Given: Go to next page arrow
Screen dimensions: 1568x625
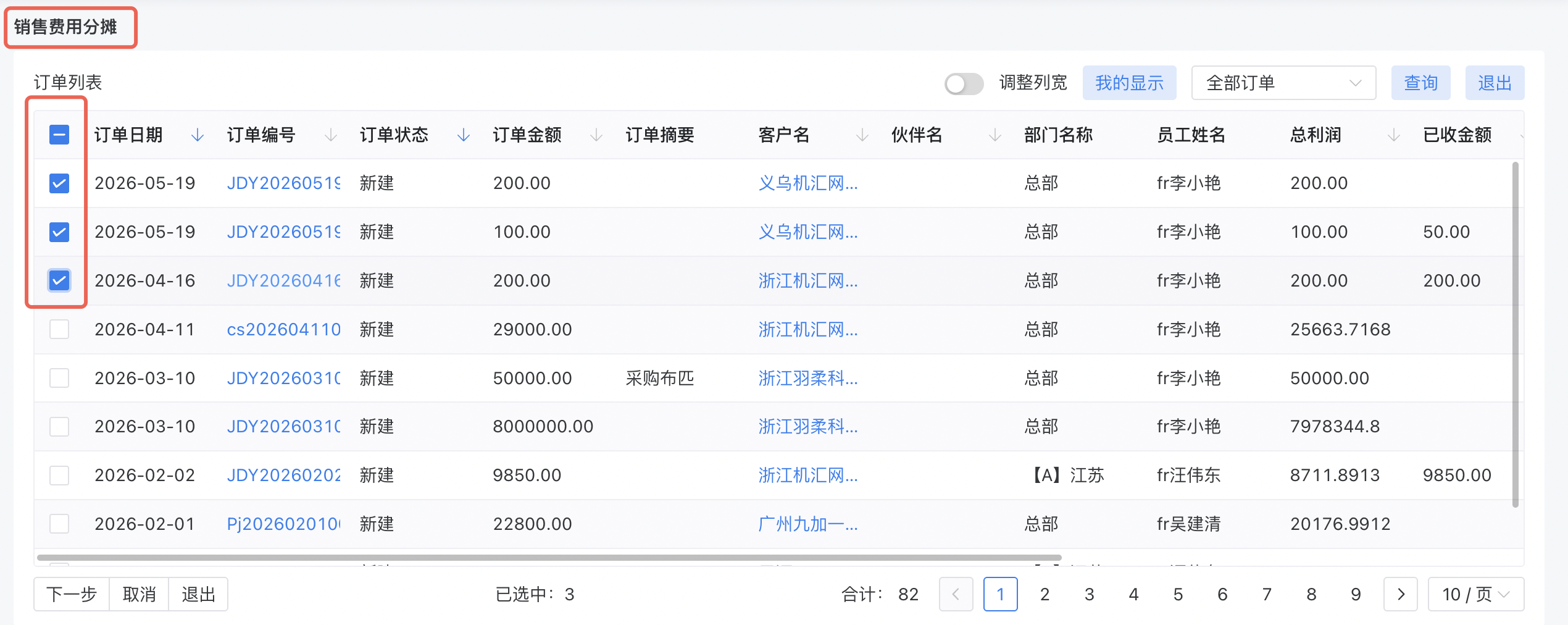Looking at the screenshot, I should 1401,594.
